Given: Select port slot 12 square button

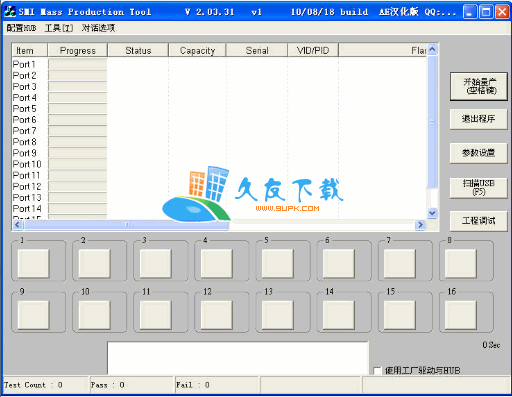Looking at the screenshot, I should click(217, 315).
